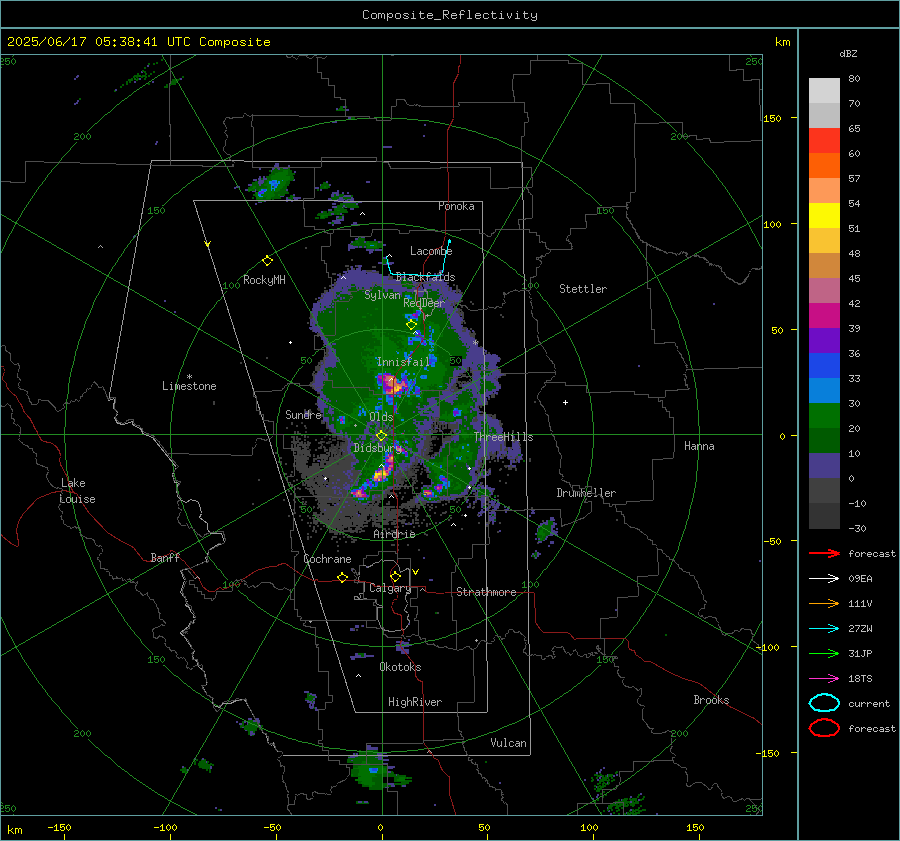Click the Sylvan label
Screen dimensions: 900x841
[x=382, y=295]
